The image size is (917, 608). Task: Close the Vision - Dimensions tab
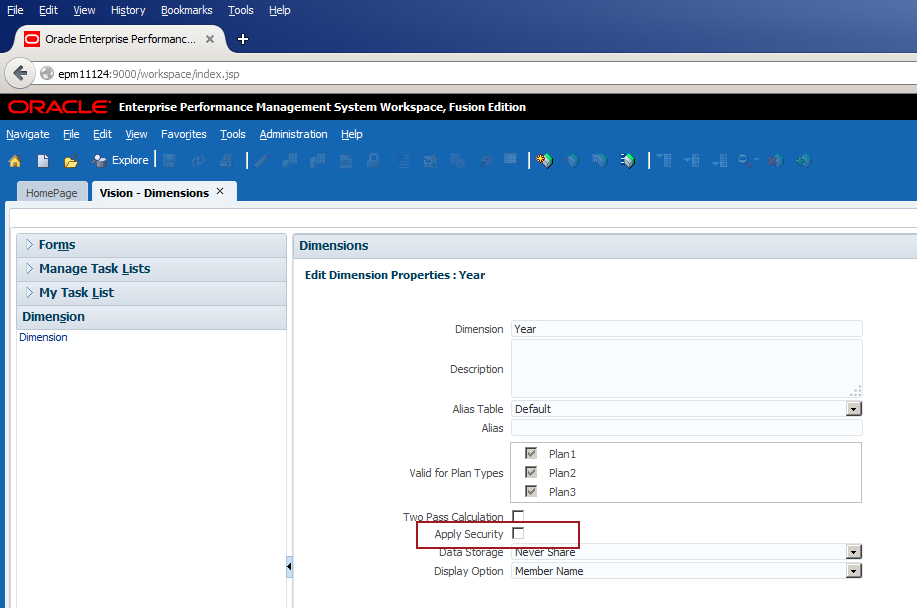pyautogui.click(x=220, y=191)
